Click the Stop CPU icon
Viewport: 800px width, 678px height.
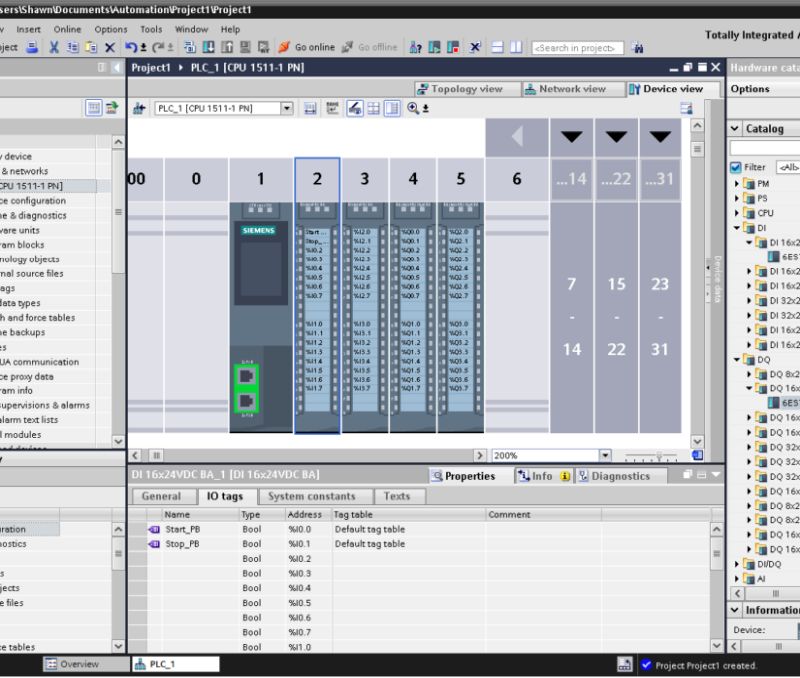pyautogui.click(x=453, y=47)
